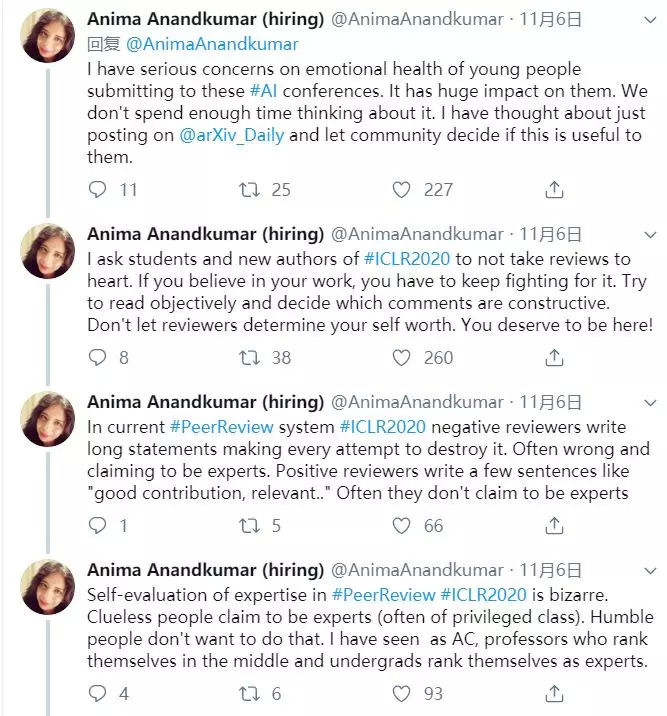Reply to the emotional health concerns tweet
Viewport: 667px width, 716px height.
tap(97, 190)
